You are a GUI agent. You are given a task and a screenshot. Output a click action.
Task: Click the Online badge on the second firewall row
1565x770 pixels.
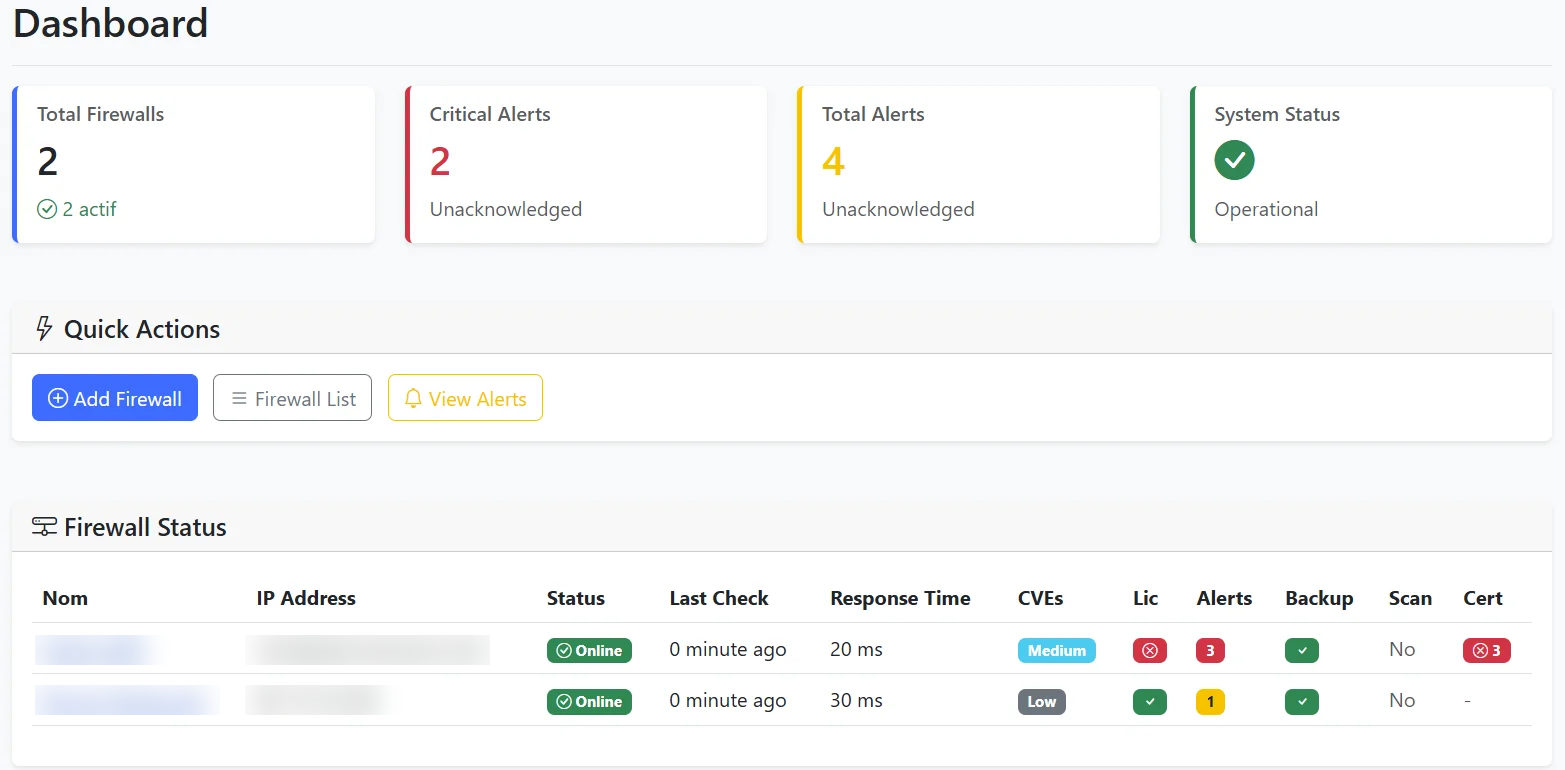589,702
